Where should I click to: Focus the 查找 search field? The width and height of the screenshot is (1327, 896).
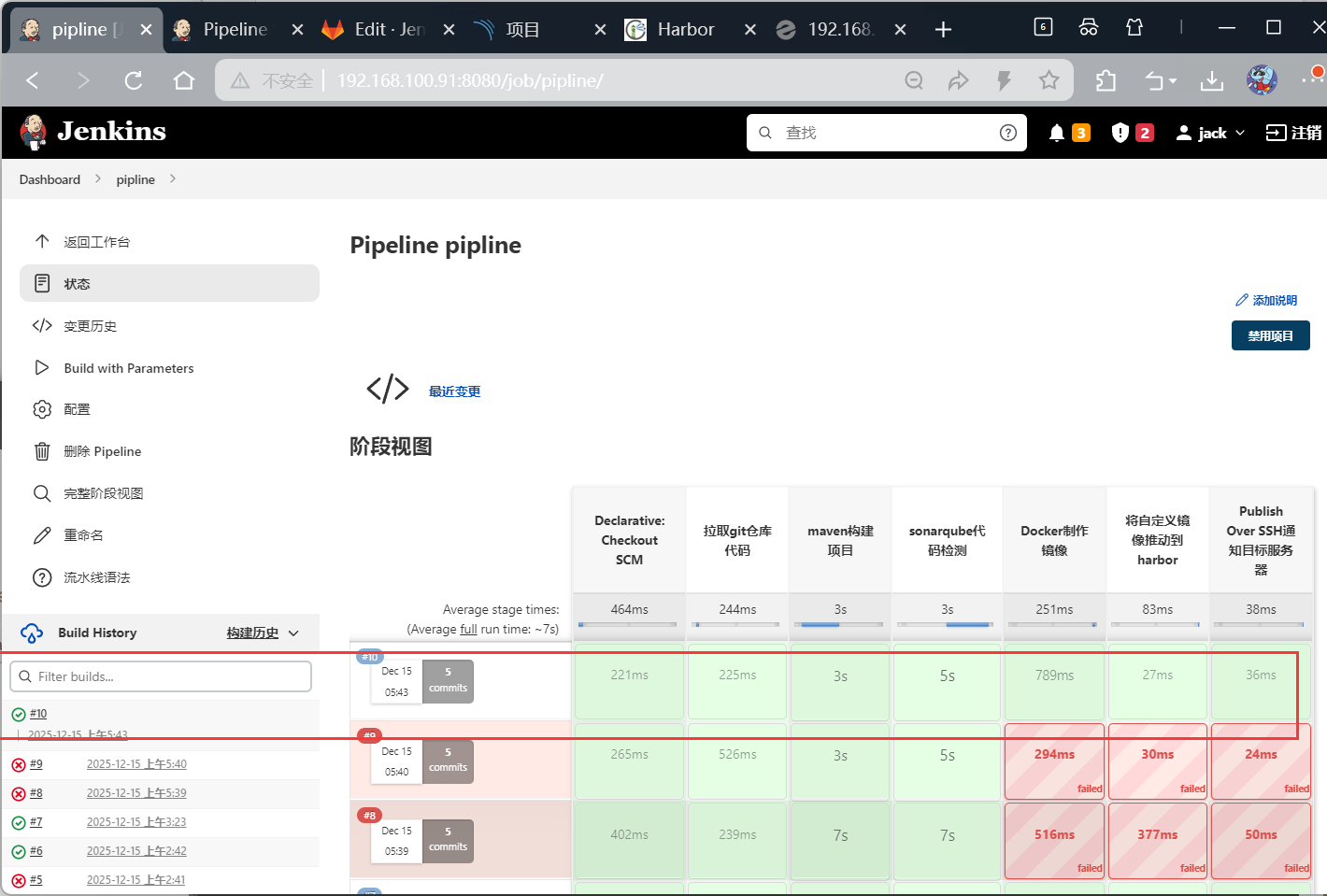tap(887, 133)
